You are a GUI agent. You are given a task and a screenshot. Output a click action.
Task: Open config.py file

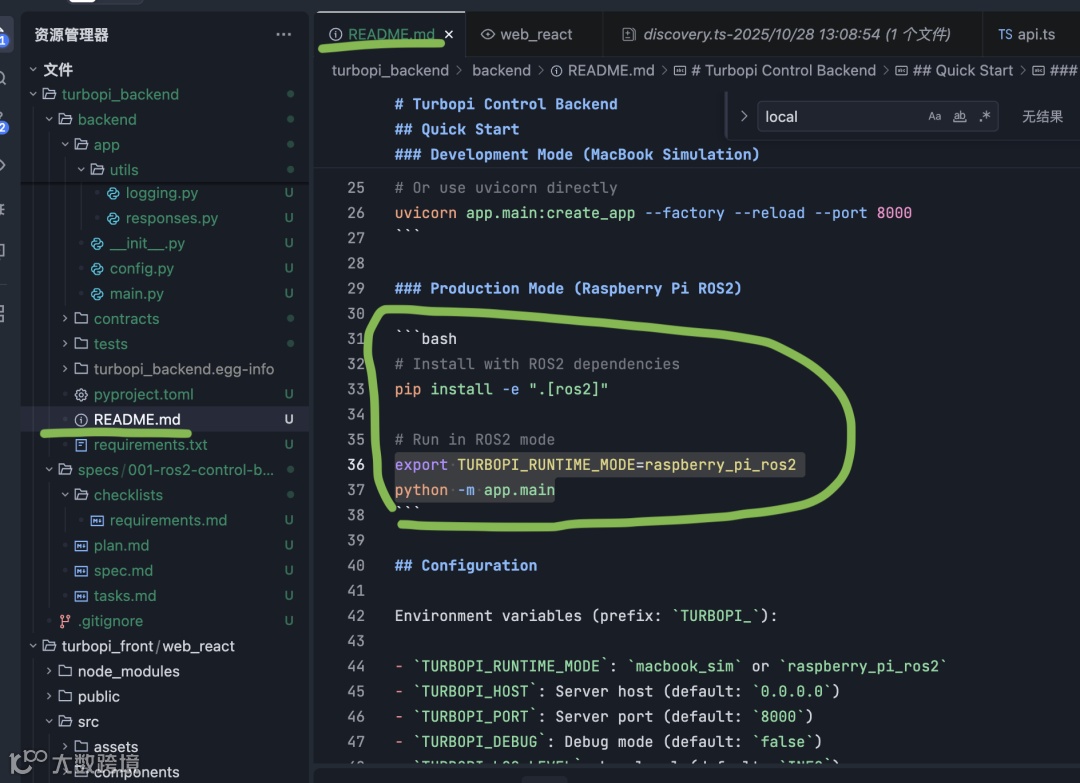[x=141, y=268]
